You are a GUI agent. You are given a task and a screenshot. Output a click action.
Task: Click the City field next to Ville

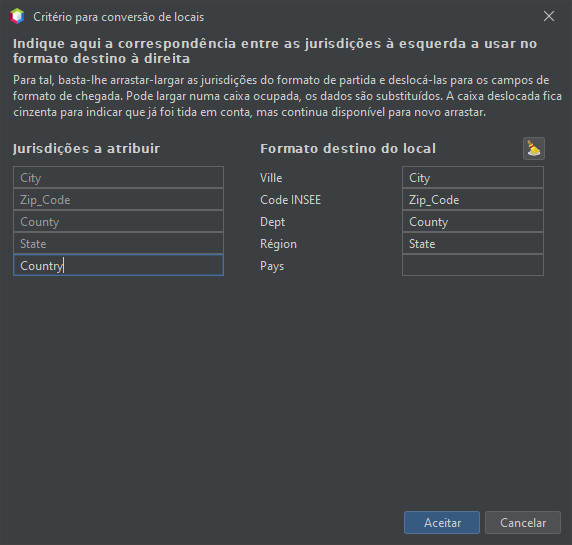(x=473, y=177)
